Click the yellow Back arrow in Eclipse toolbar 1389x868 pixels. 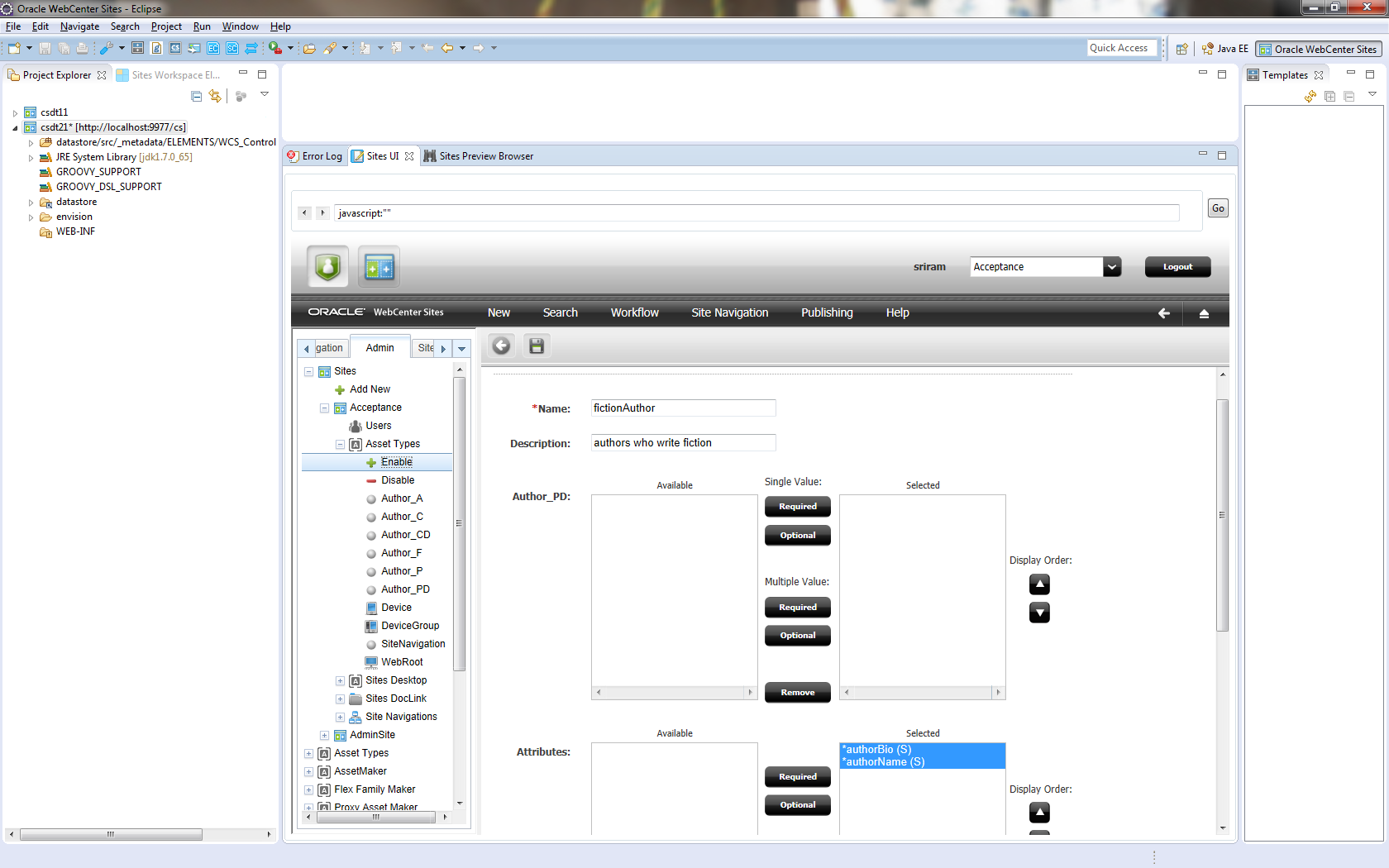tap(447, 48)
